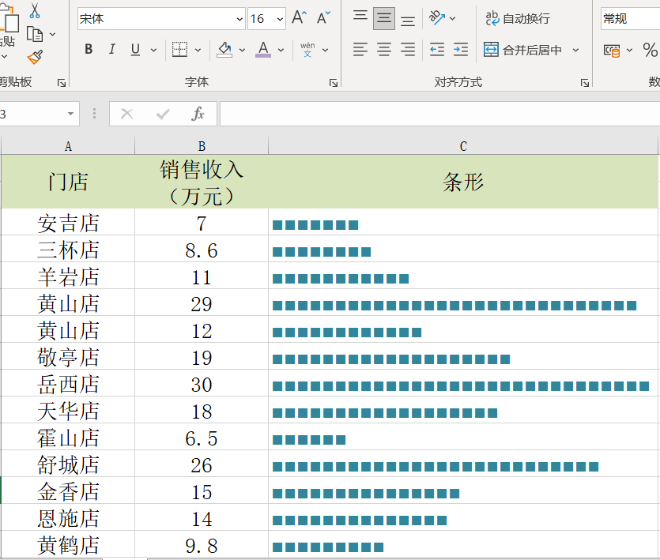The image size is (660, 560).
Task: Apply the percent style
Action: tap(650, 50)
